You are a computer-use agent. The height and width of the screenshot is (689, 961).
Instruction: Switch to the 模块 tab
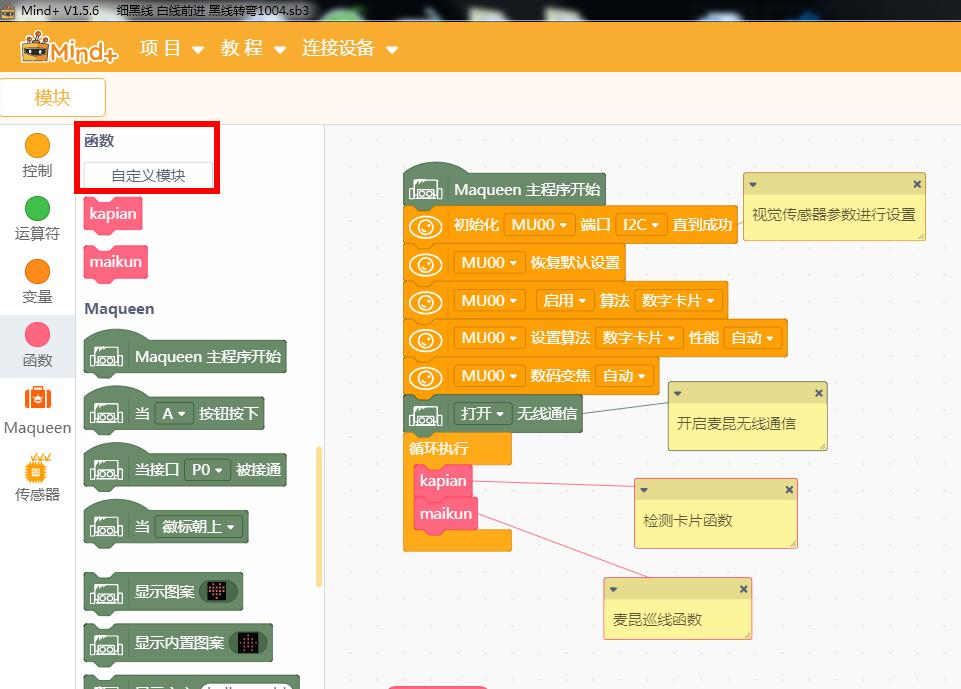53,97
